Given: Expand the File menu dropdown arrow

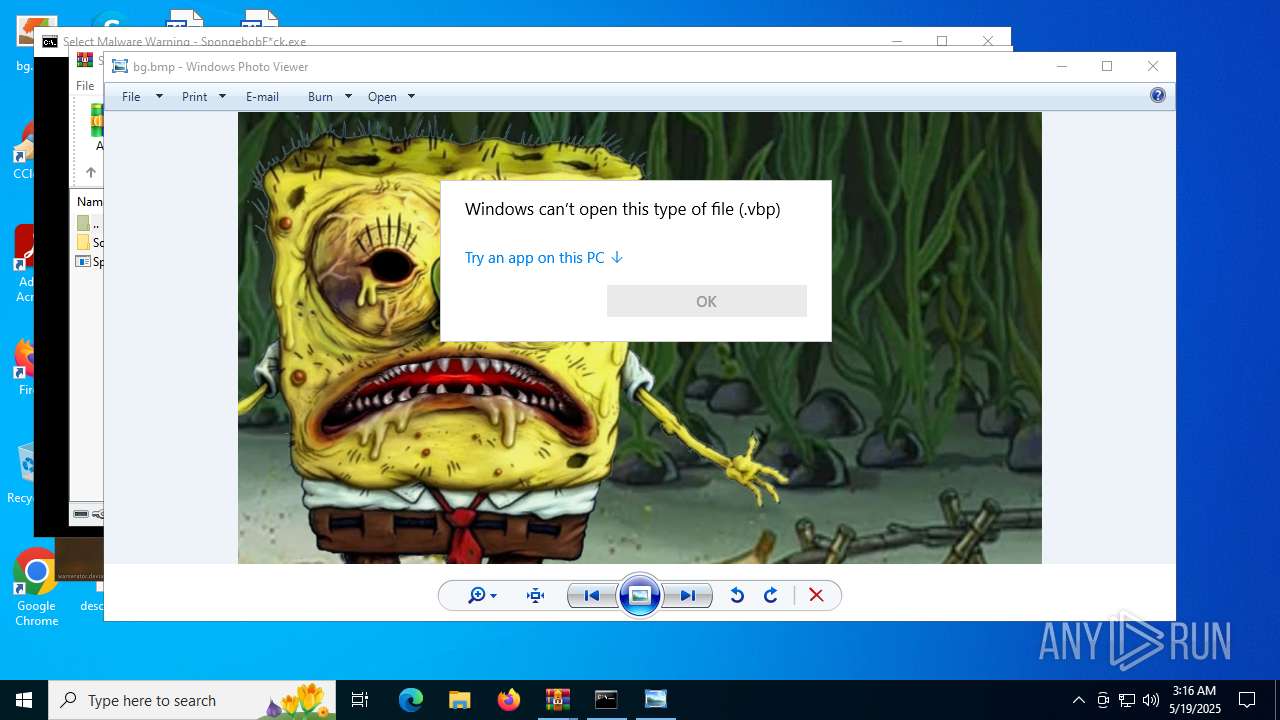Looking at the screenshot, I should tap(159, 97).
